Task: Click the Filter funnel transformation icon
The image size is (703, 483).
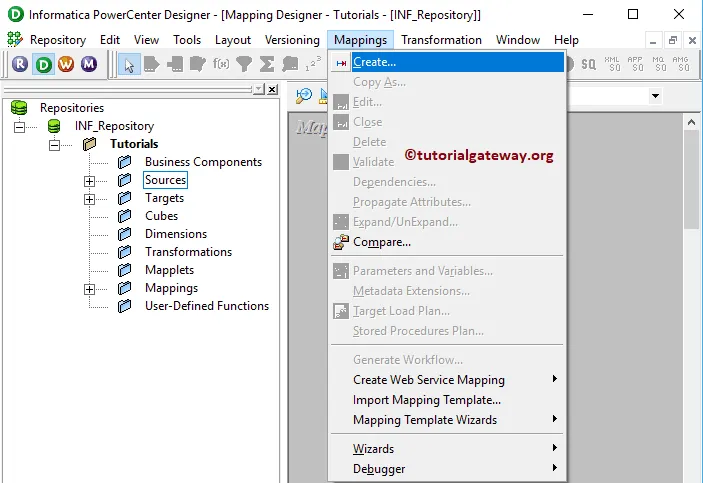Action: (243, 64)
